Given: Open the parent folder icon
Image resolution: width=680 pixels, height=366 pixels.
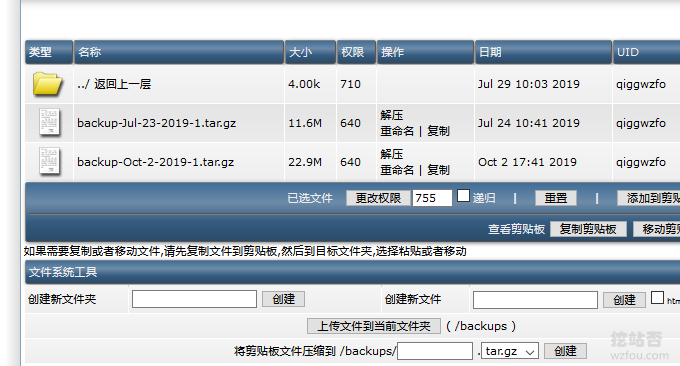Looking at the screenshot, I should (47, 84).
